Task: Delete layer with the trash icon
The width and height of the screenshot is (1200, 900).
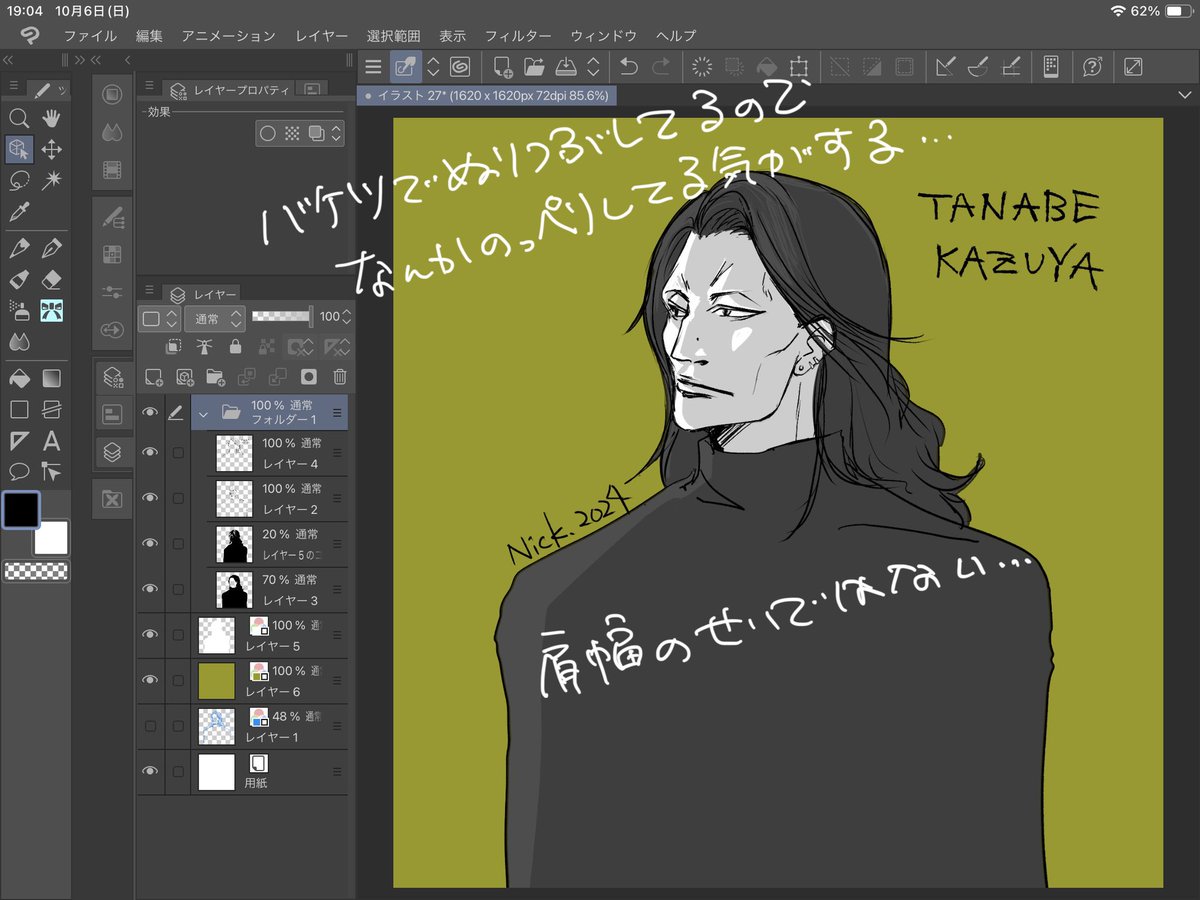Action: [x=340, y=377]
